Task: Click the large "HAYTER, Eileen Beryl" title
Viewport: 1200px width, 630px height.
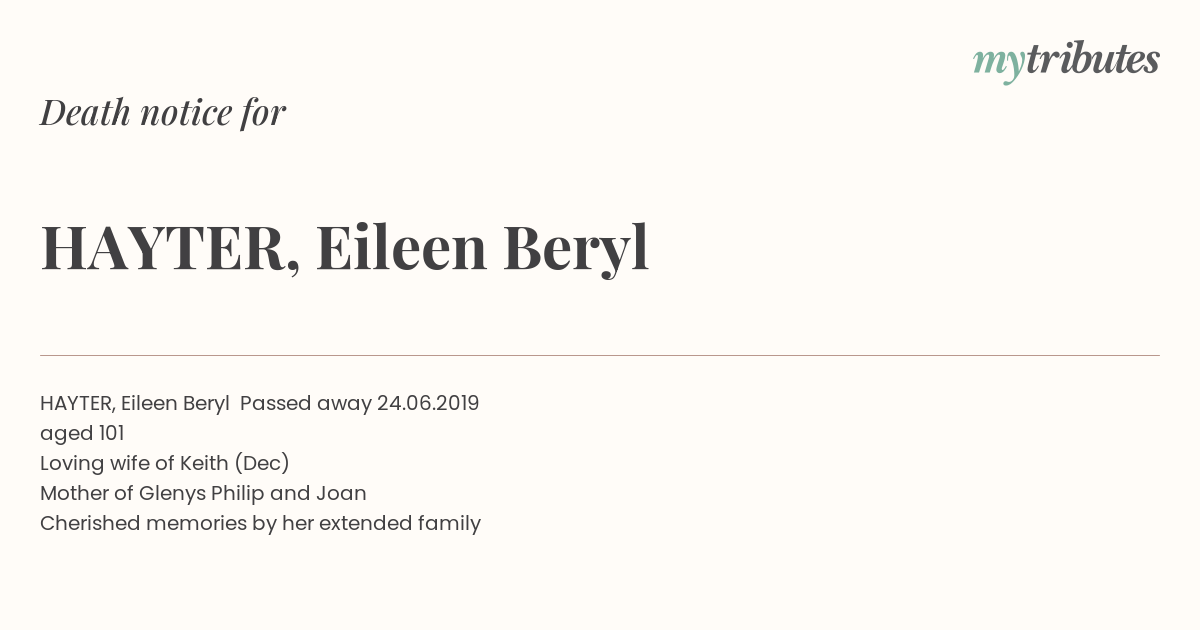Action: pos(345,247)
